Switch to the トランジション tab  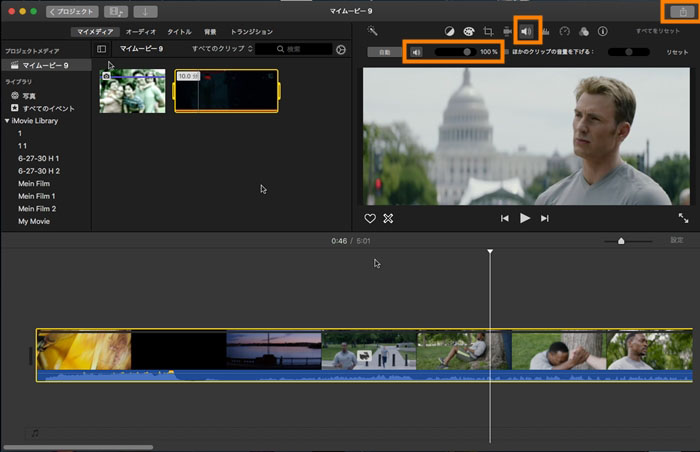252,32
